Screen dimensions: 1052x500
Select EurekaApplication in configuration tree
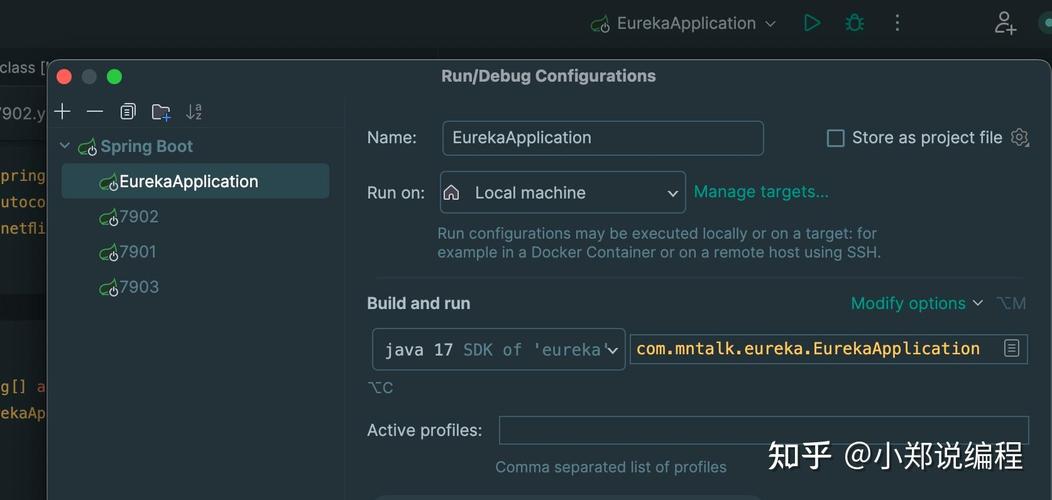pyautogui.click(x=195, y=181)
